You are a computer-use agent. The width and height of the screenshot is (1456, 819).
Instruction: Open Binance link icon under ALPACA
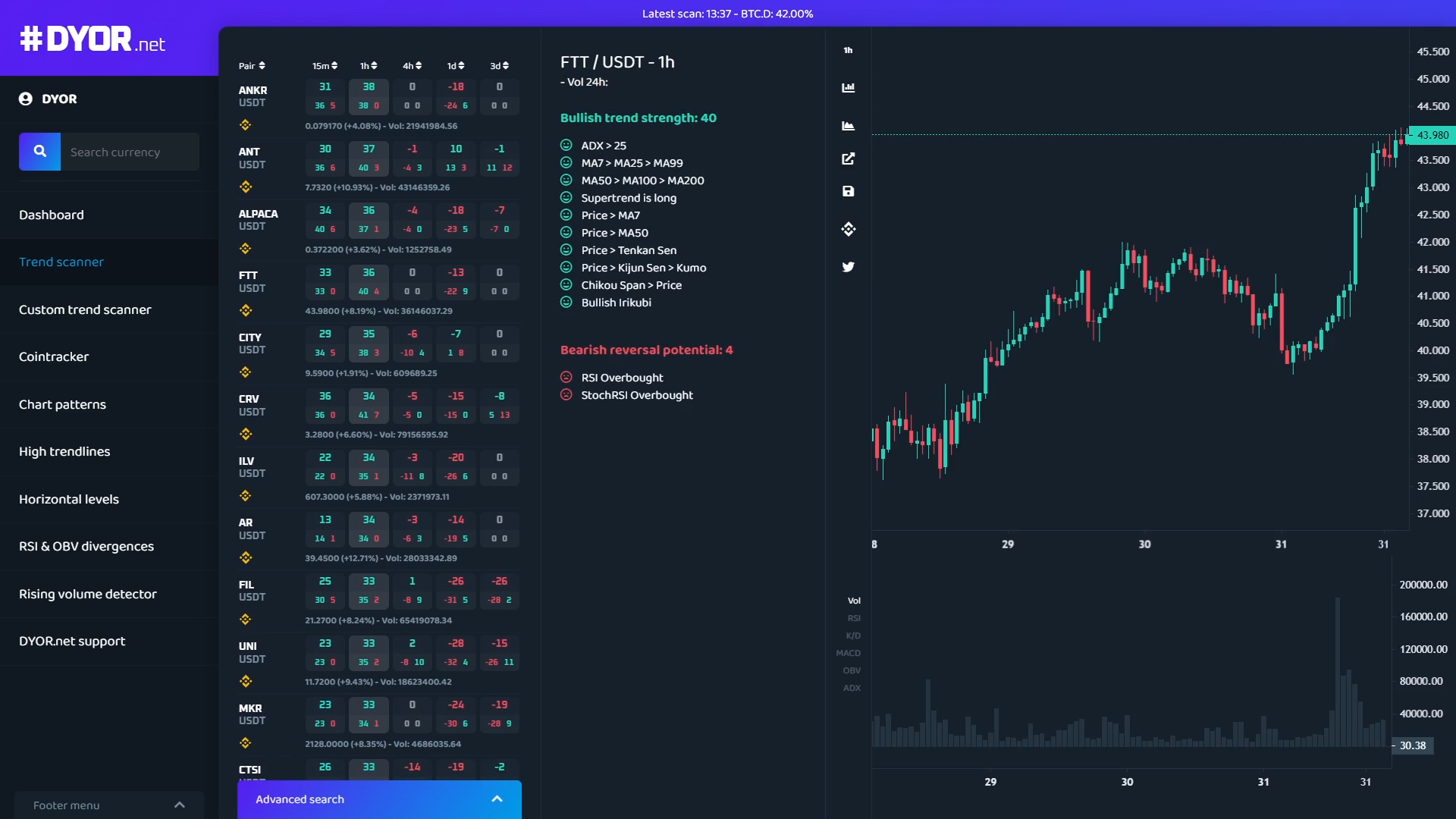[245, 249]
